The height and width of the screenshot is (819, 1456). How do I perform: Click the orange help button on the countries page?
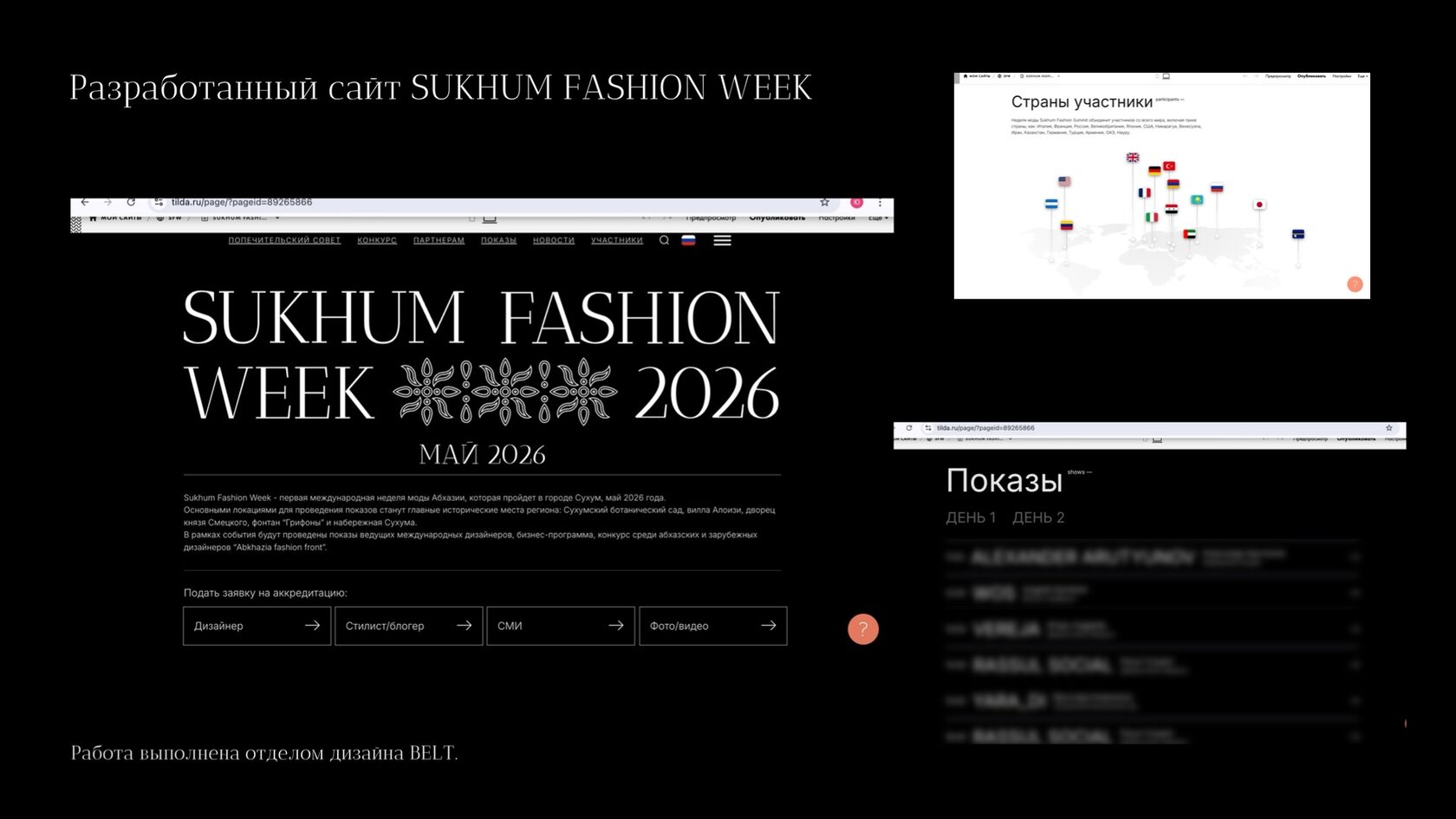click(1355, 284)
